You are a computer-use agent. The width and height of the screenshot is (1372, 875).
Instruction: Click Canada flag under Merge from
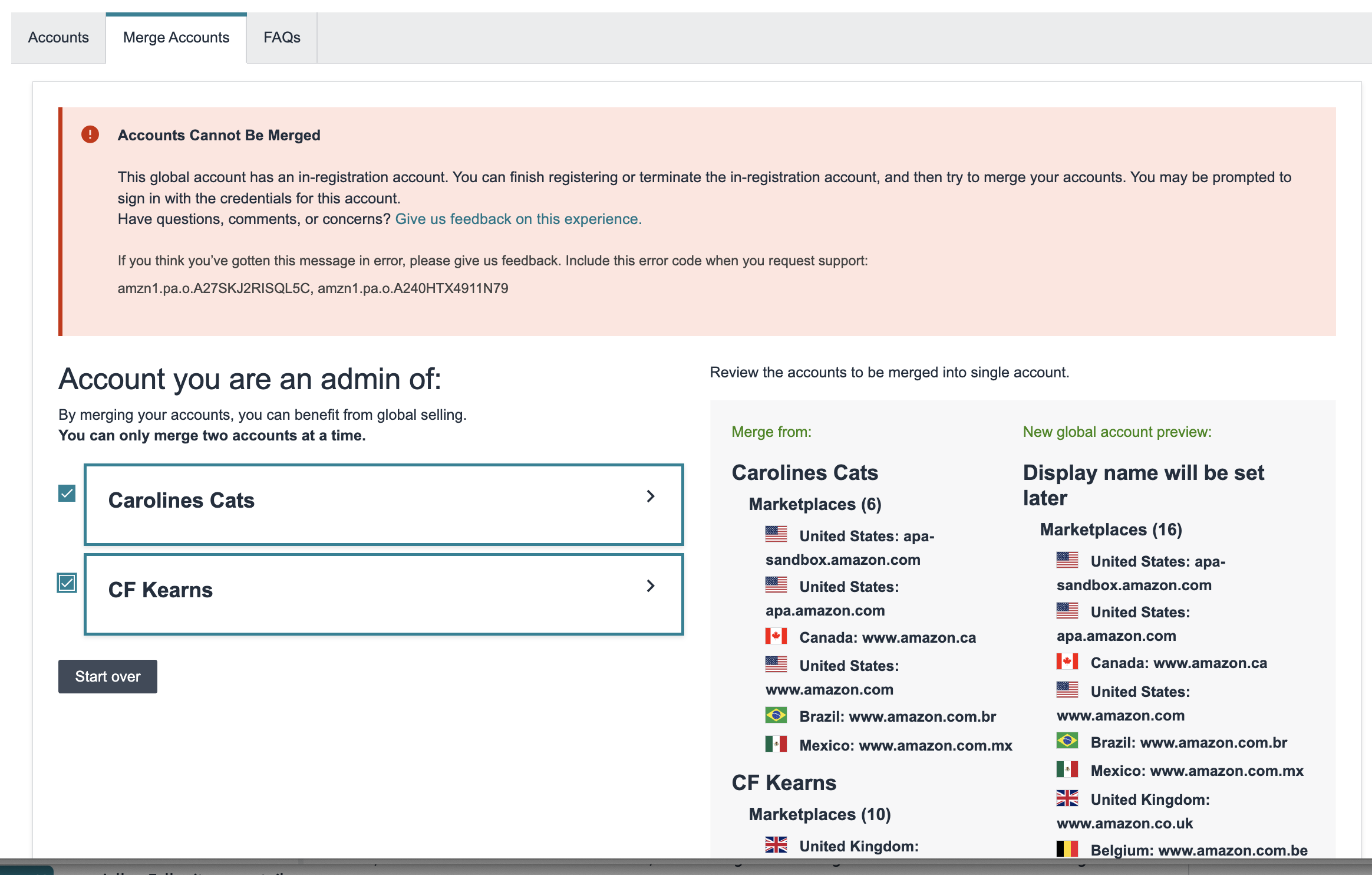click(x=776, y=636)
